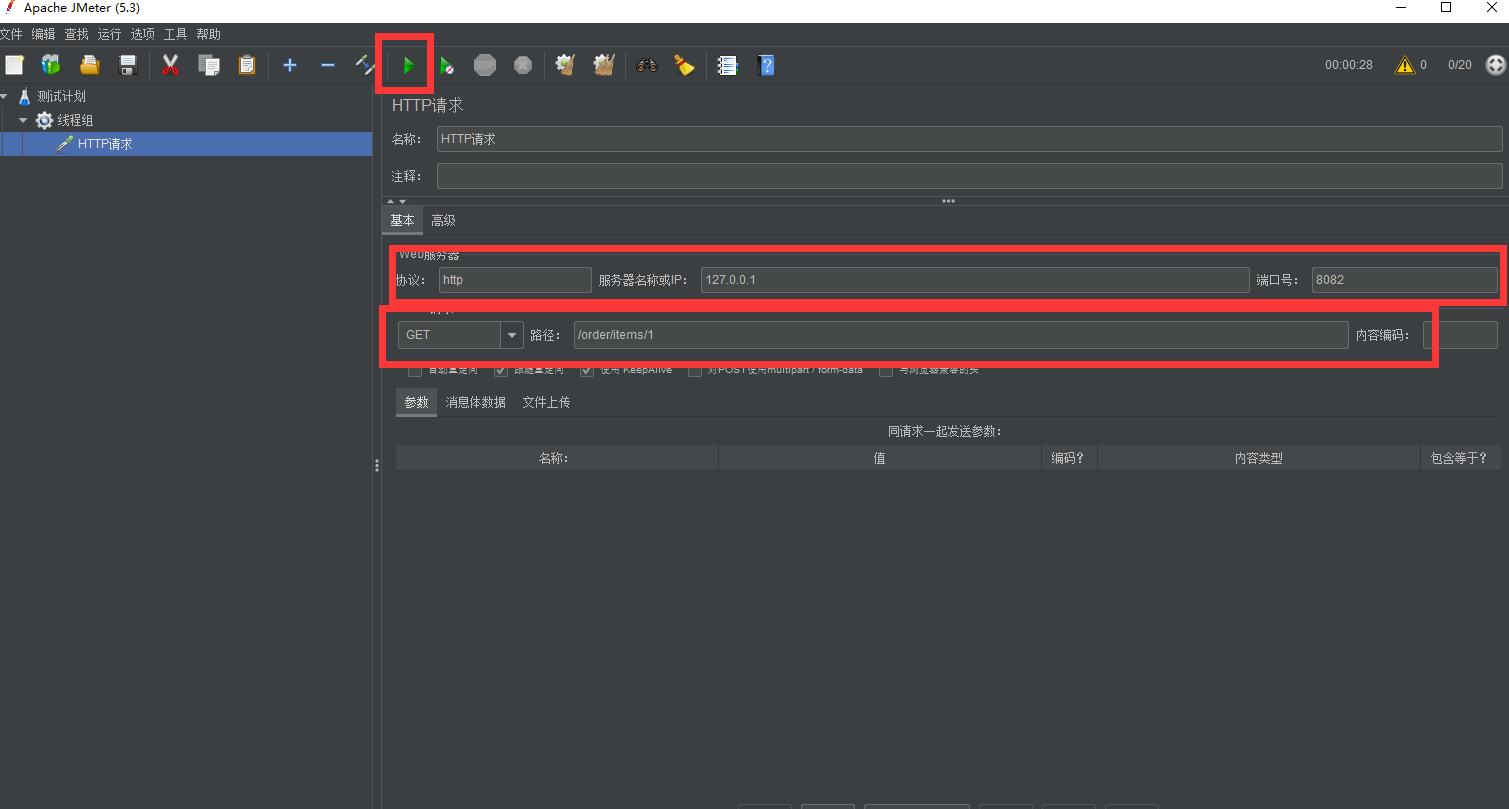Open the 编辑 menu

[x=44, y=34]
